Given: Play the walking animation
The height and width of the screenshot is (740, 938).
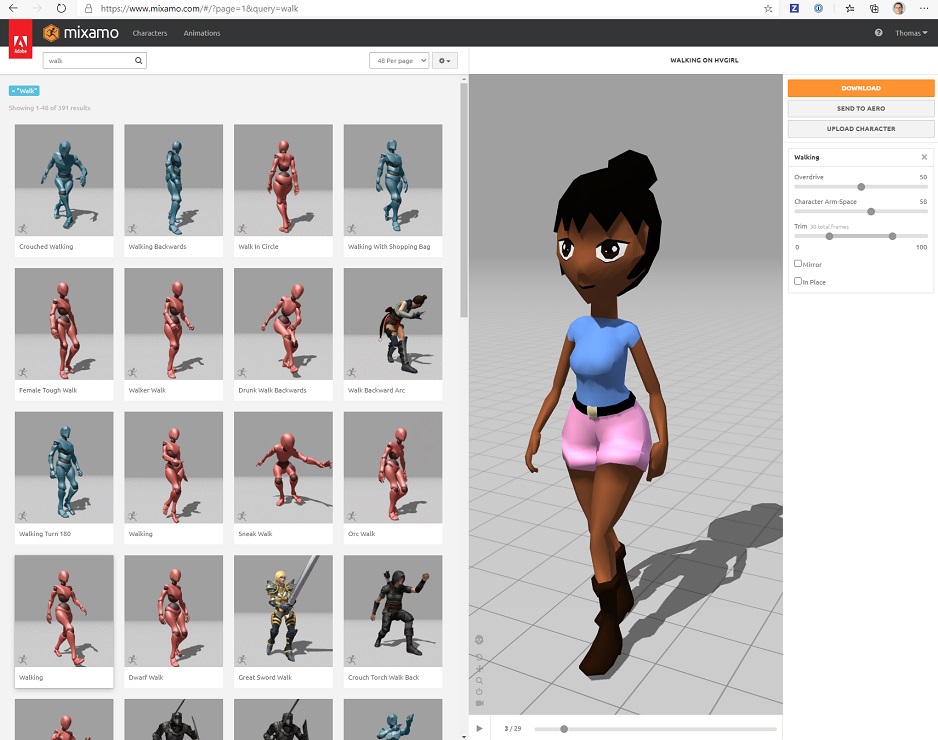Looking at the screenshot, I should [x=479, y=728].
